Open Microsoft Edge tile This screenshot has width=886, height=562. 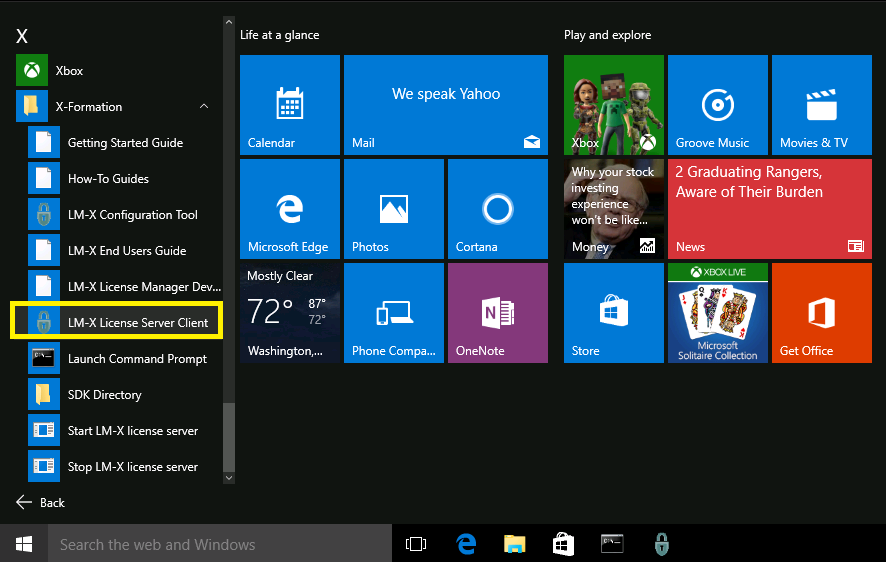290,209
